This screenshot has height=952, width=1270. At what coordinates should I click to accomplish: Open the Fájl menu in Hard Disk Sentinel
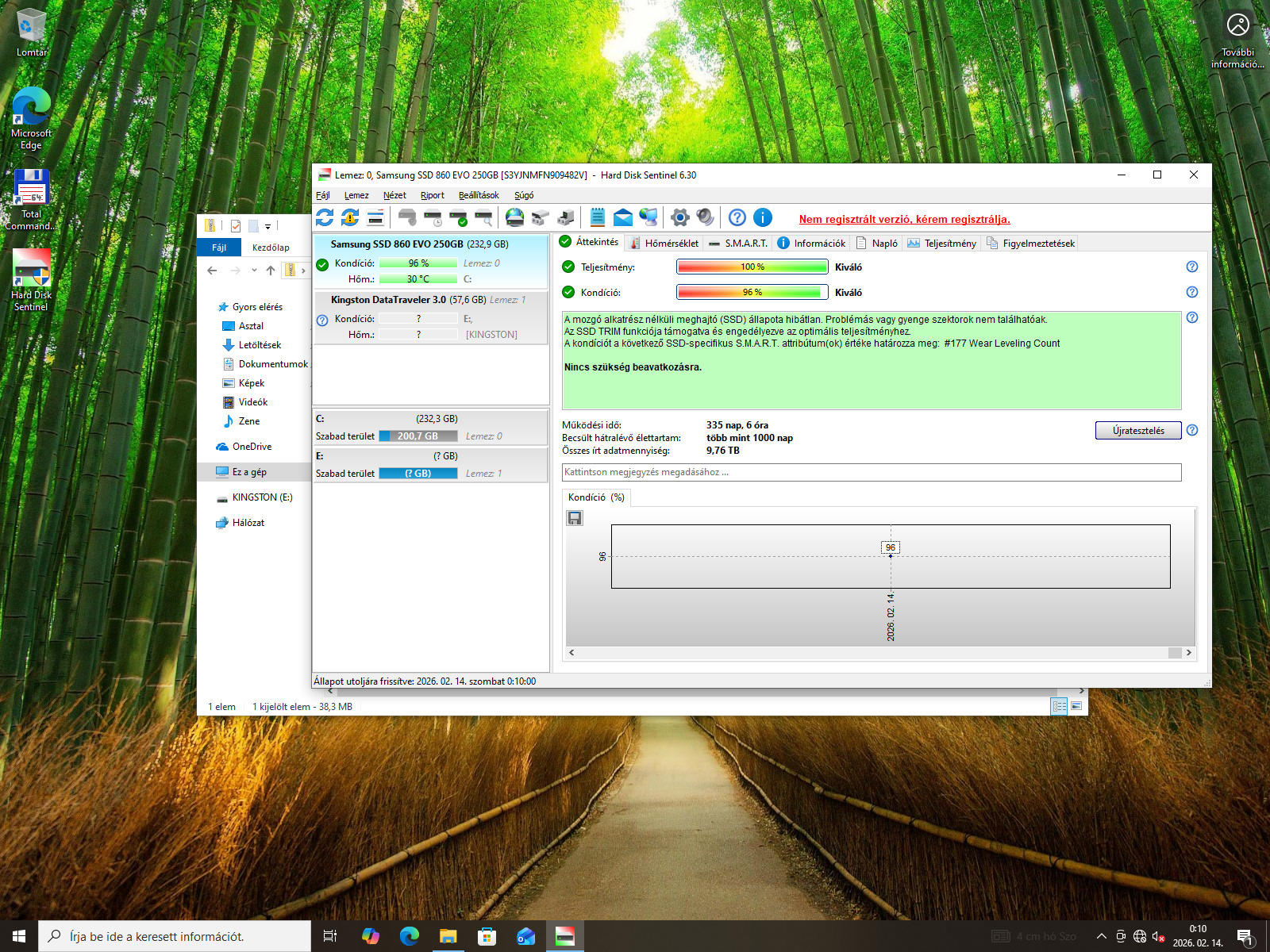[323, 195]
